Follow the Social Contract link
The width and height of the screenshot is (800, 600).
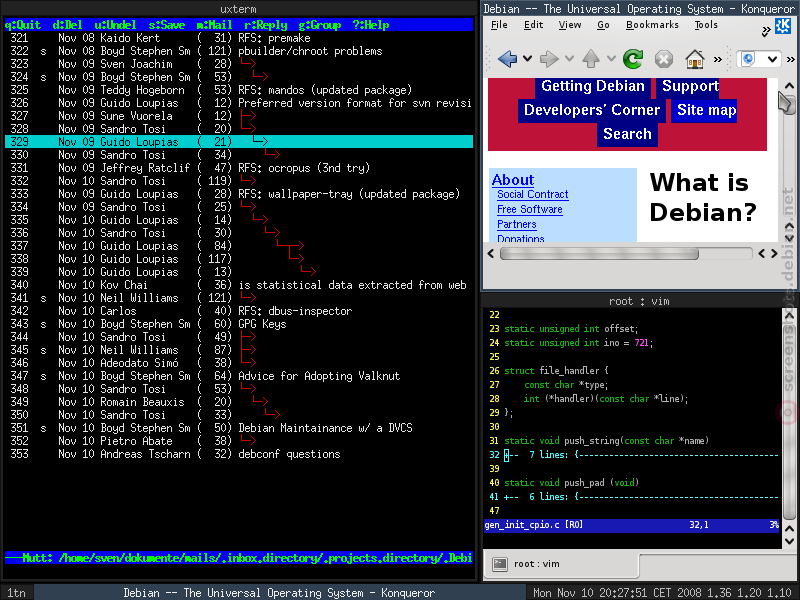point(533,194)
